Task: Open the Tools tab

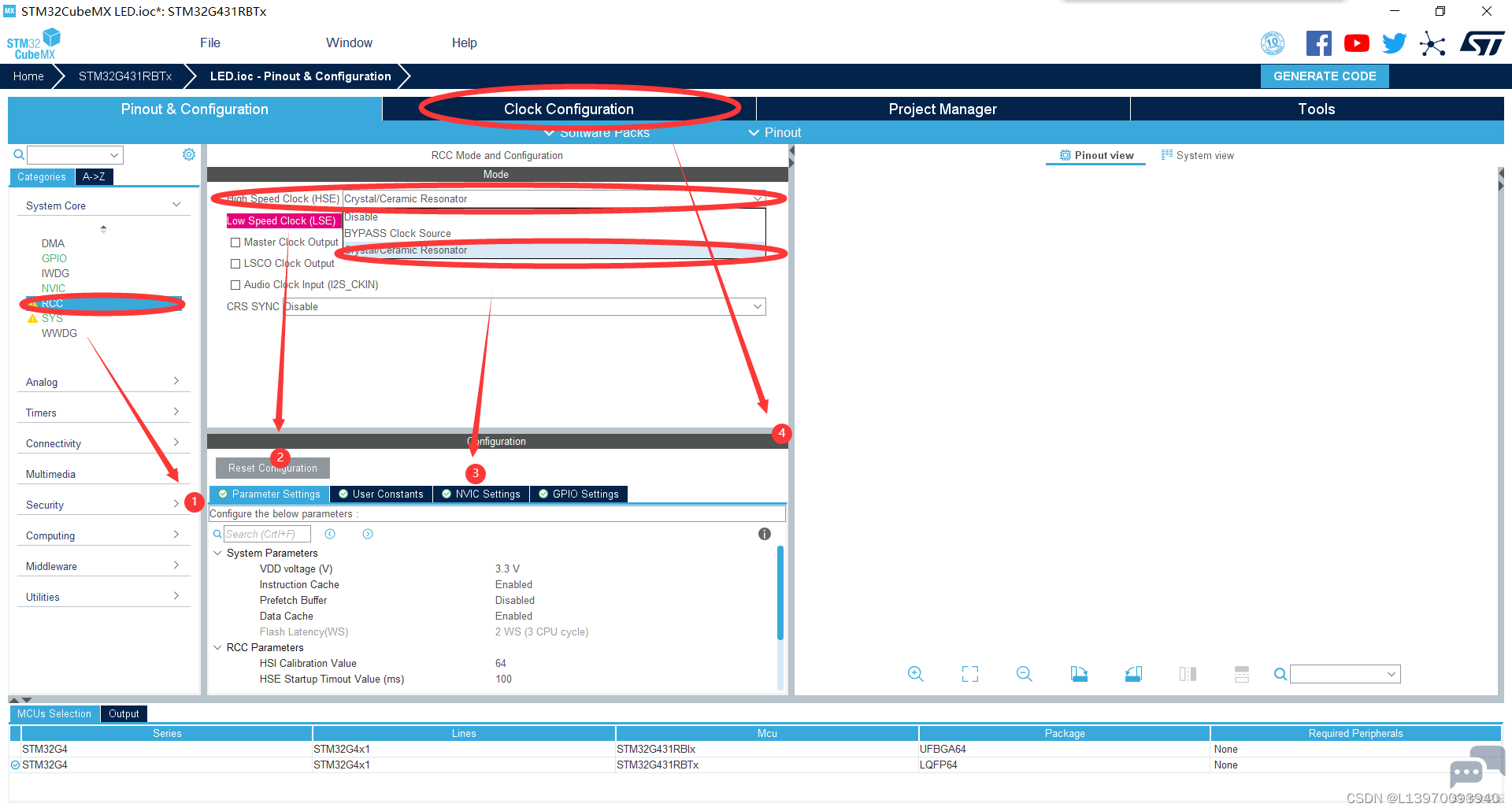Action: click(1317, 109)
